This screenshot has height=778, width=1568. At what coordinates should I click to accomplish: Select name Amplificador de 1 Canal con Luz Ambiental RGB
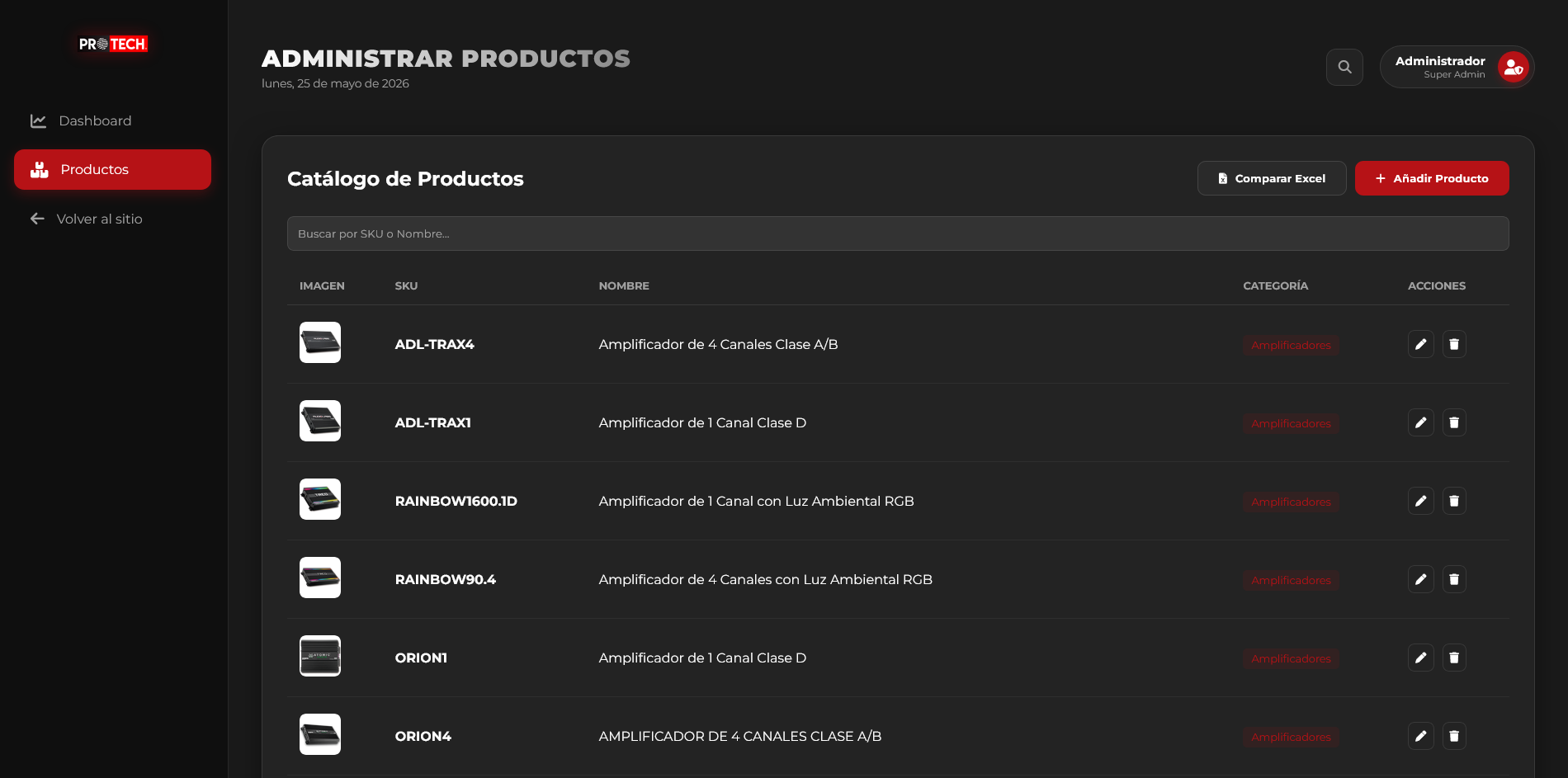pos(756,501)
